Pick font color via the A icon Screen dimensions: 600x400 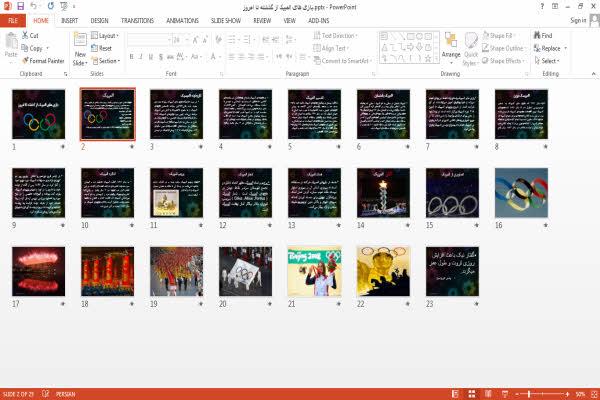click(x=213, y=57)
